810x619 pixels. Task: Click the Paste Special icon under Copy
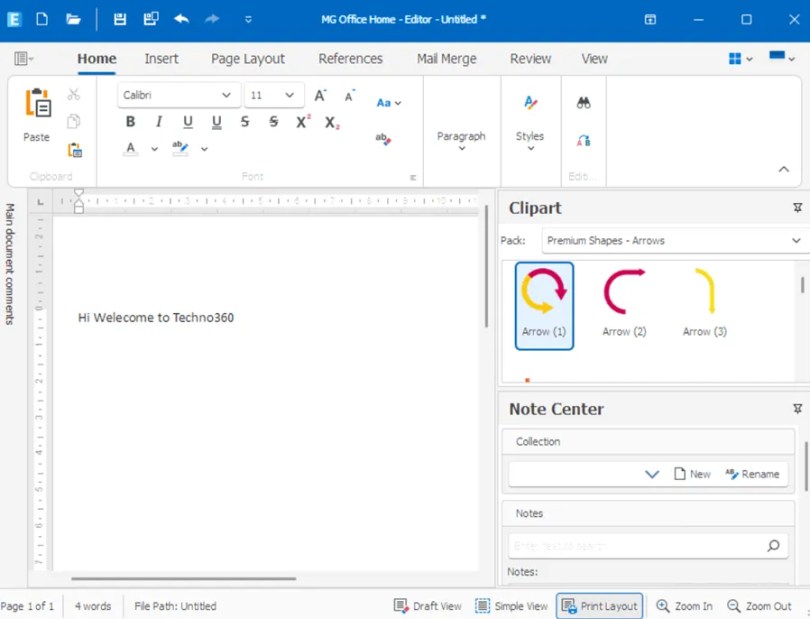[74, 150]
